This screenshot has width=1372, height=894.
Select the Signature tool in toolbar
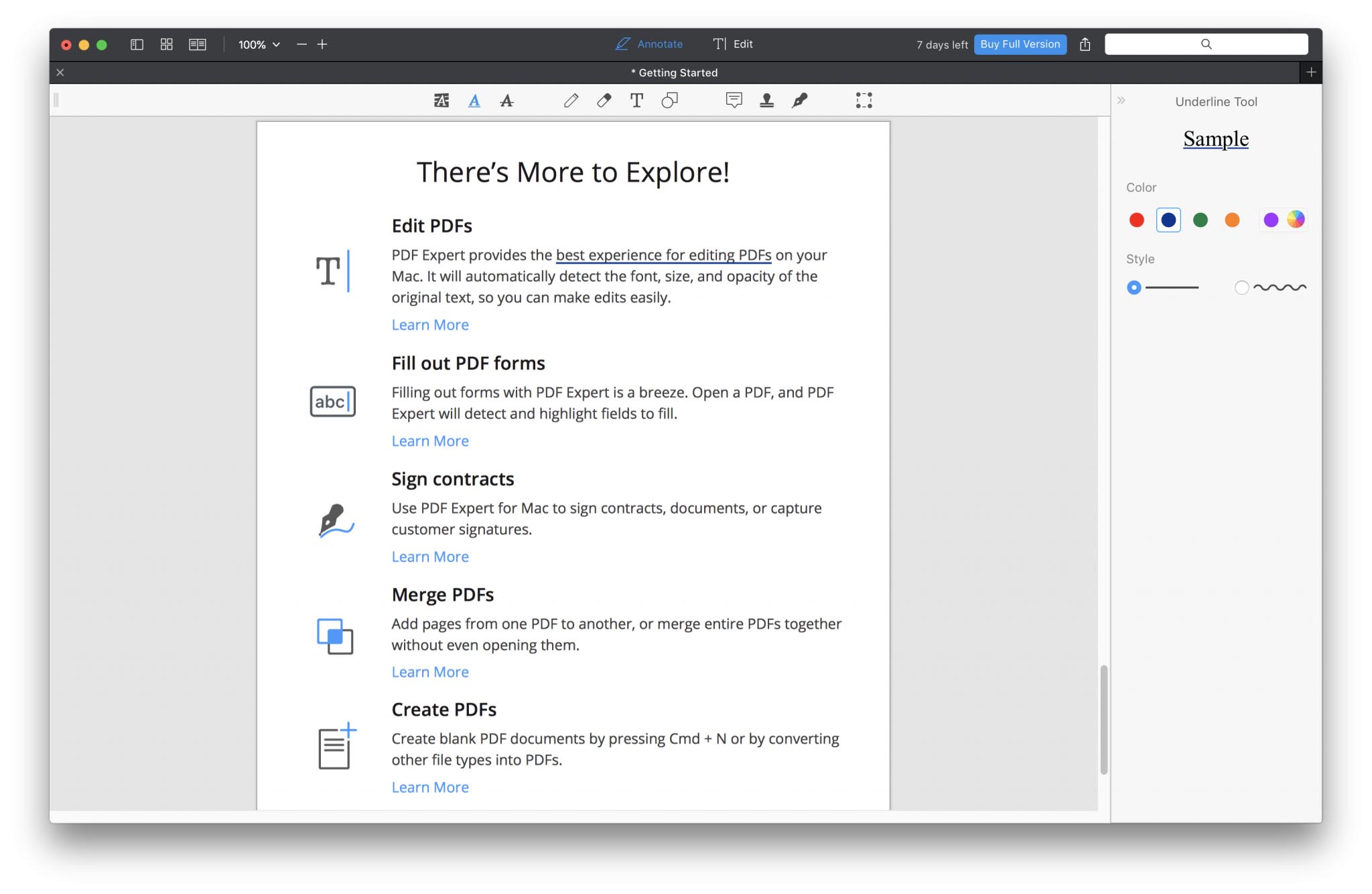[x=800, y=99]
